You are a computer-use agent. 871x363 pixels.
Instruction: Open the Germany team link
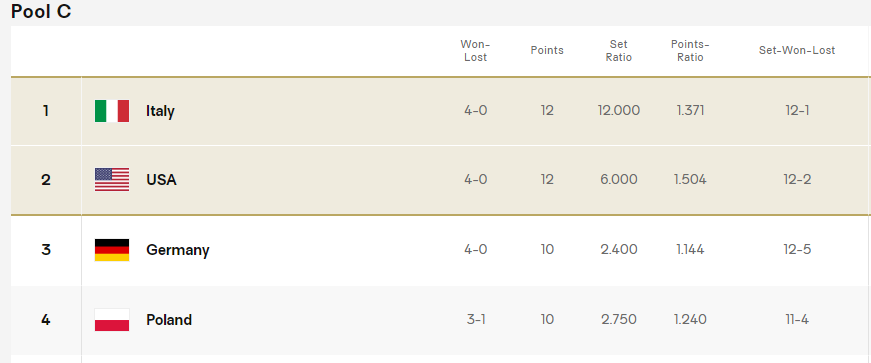178,250
